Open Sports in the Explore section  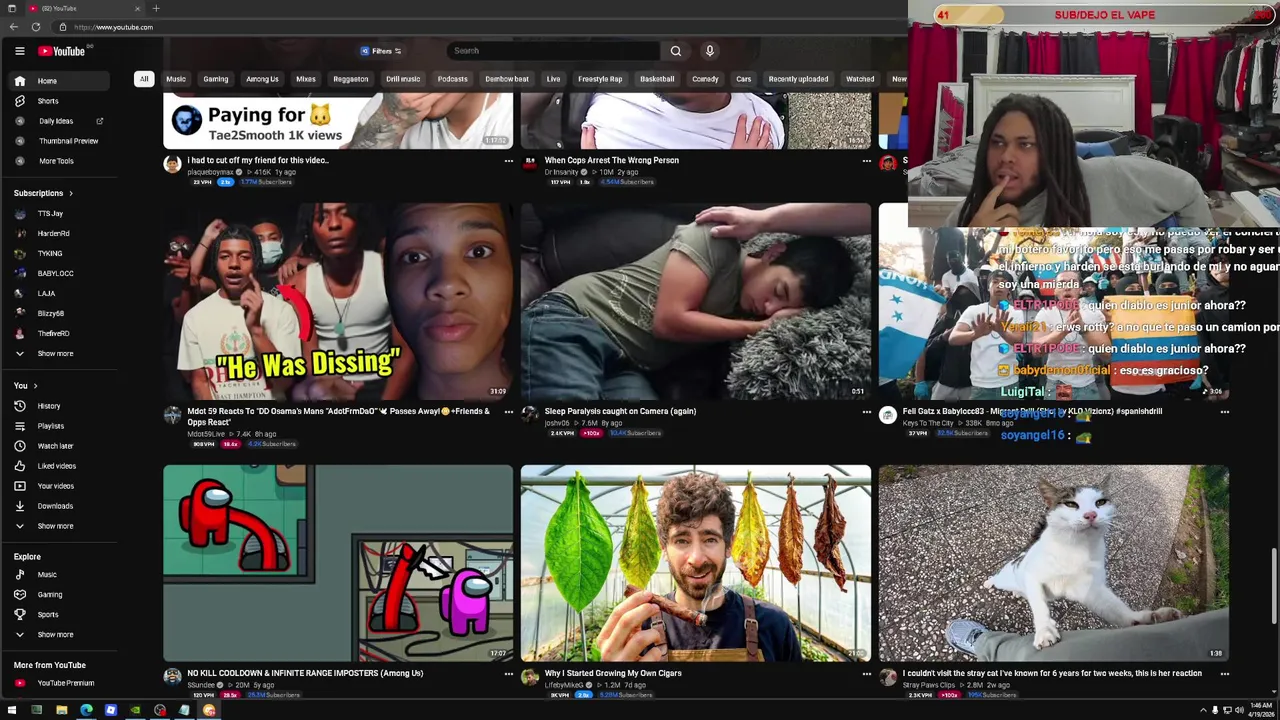pos(60,615)
